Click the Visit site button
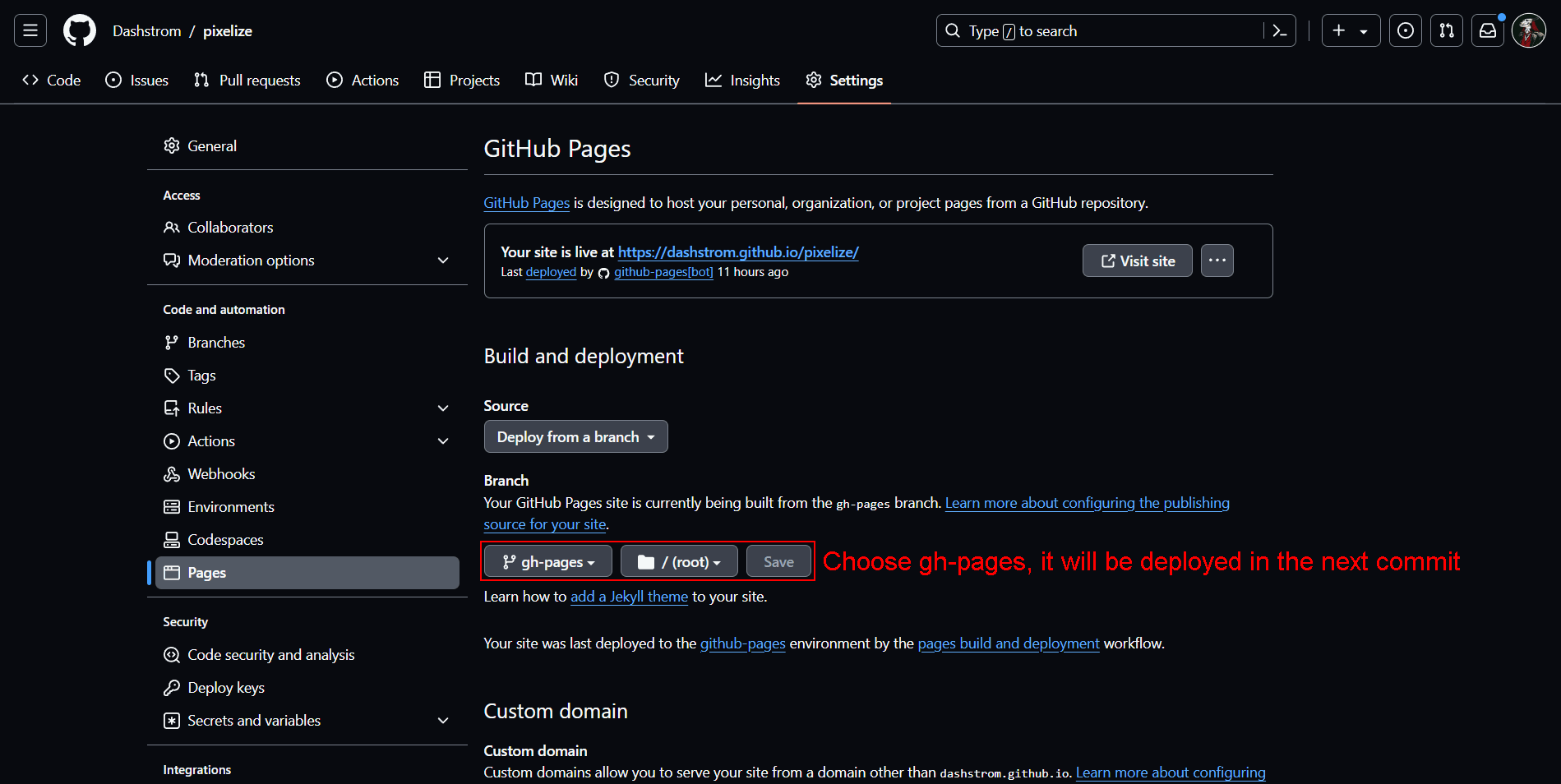 [1138, 261]
